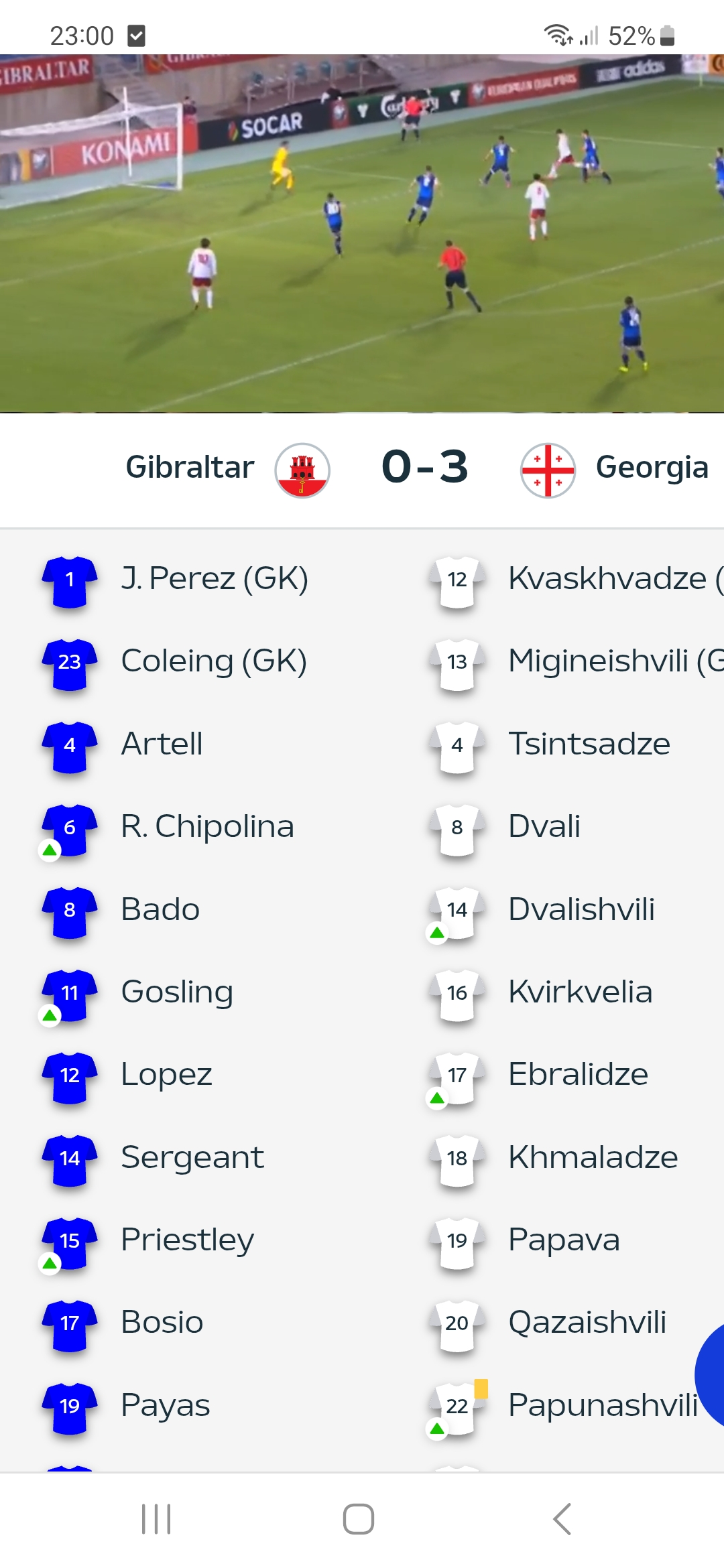This screenshot has height=1568, width=724.
Task: Select the Gibraltar team name
Action: pyautogui.click(x=190, y=467)
